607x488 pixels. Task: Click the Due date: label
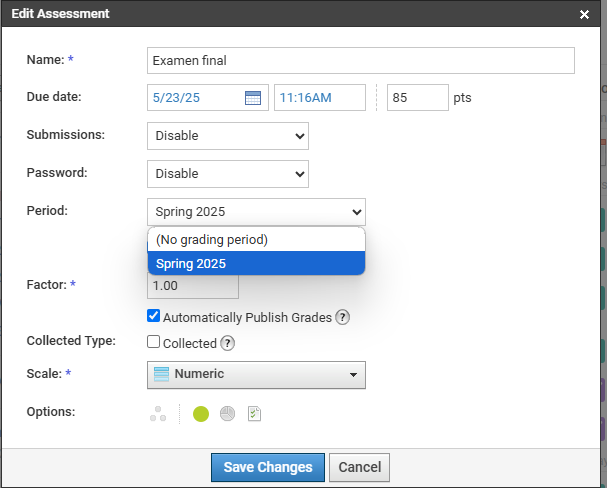coord(54,97)
